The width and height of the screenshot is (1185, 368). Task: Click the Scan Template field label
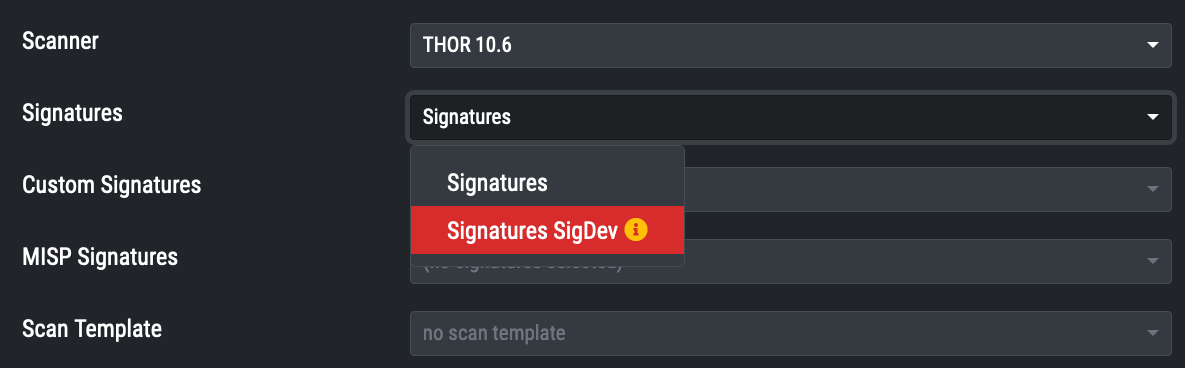point(92,329)
